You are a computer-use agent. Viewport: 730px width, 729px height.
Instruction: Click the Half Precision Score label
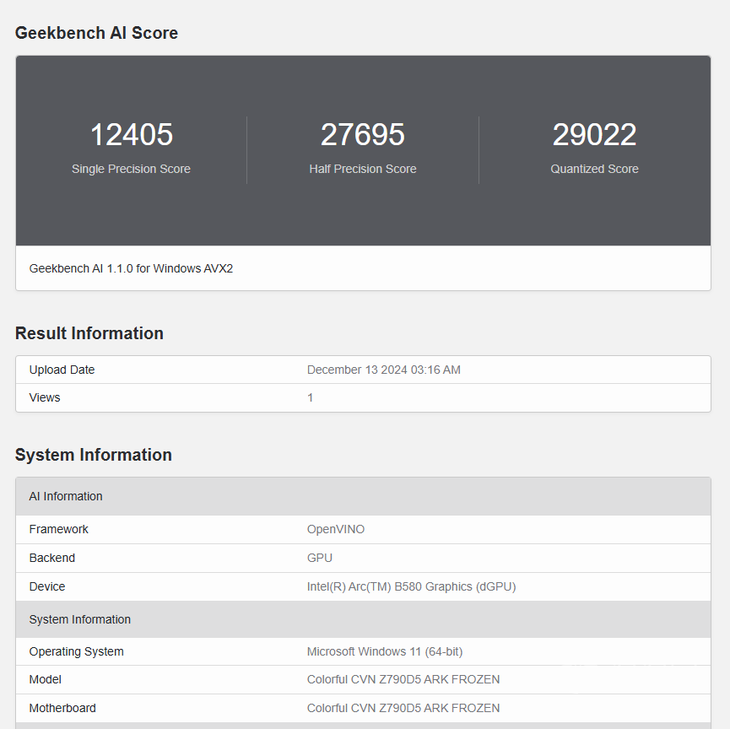tap(362, 169)
